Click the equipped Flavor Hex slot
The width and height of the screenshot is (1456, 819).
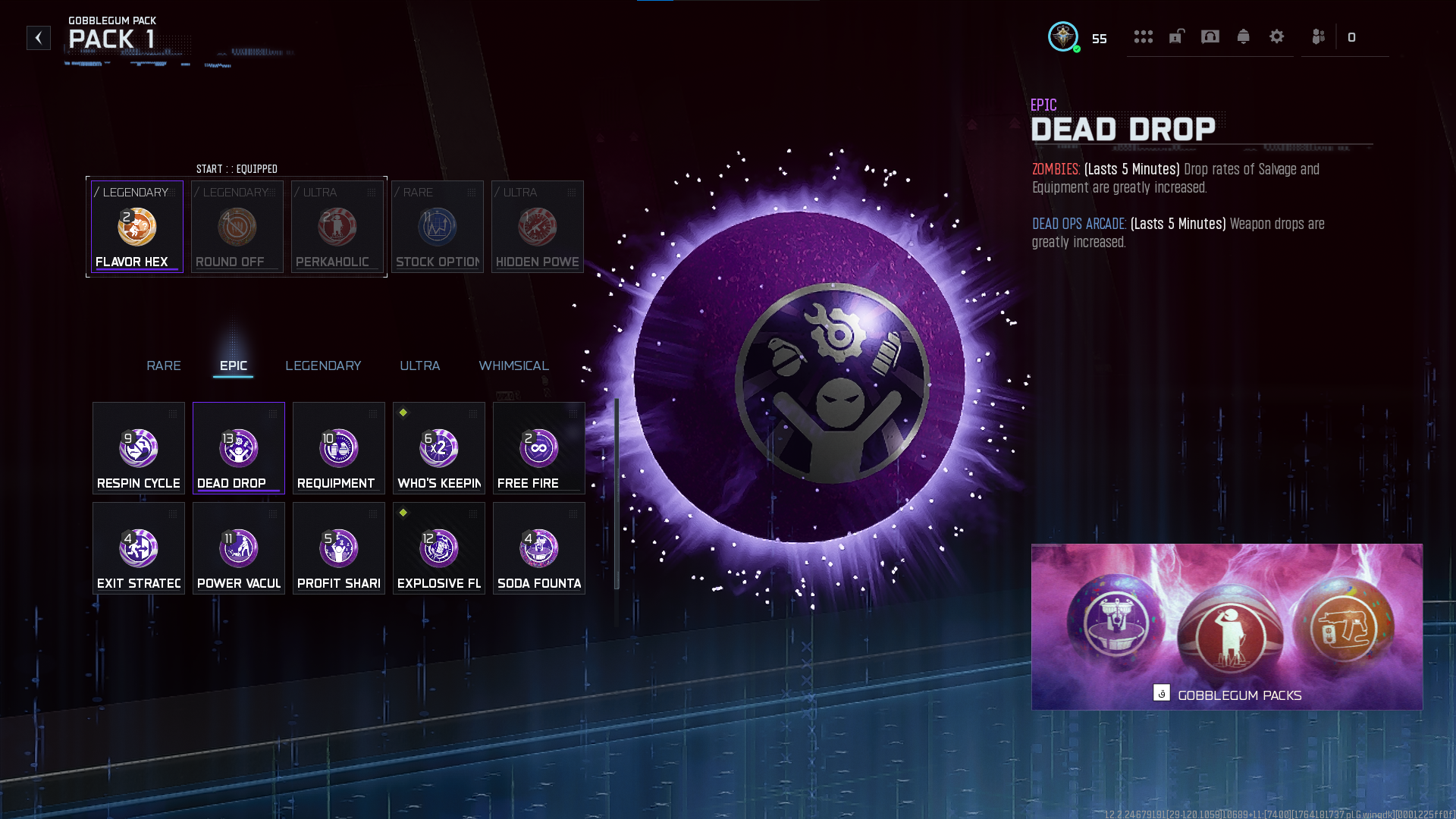tap(137, 227)
